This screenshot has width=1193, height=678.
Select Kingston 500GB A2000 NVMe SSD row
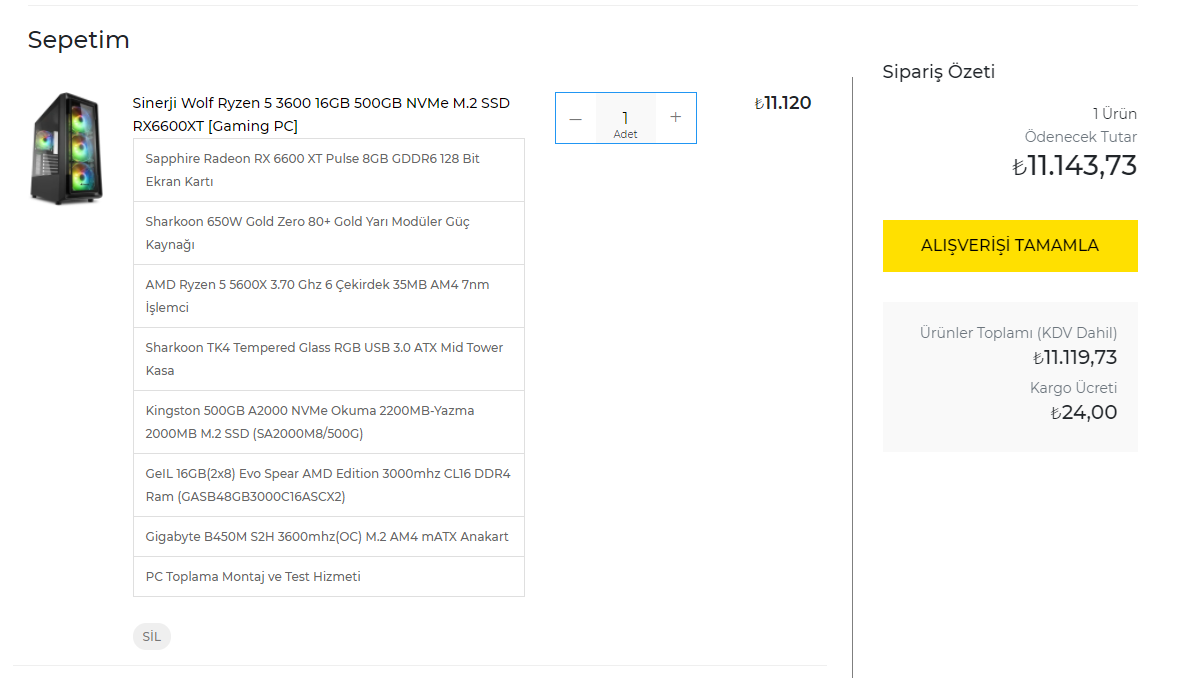pyautogui.click(x=329, y=422)
